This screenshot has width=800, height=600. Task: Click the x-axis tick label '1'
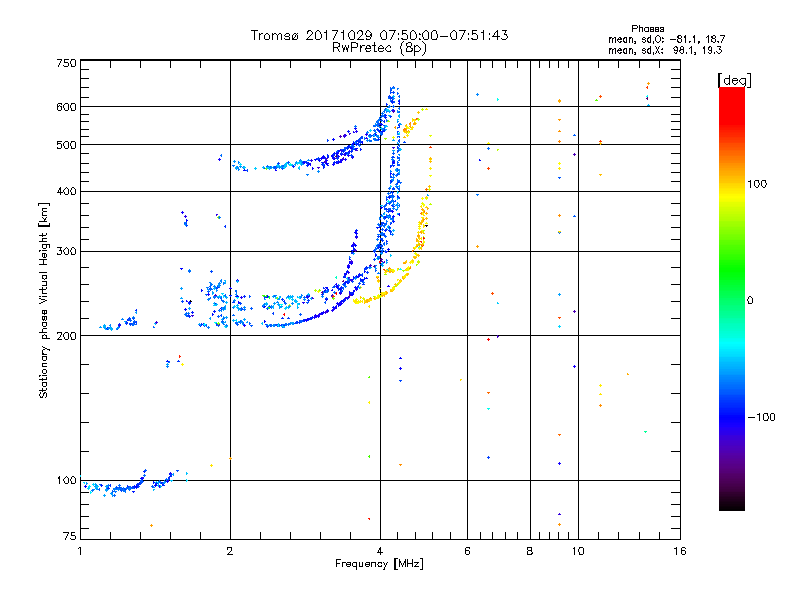(x=80, y=551)
